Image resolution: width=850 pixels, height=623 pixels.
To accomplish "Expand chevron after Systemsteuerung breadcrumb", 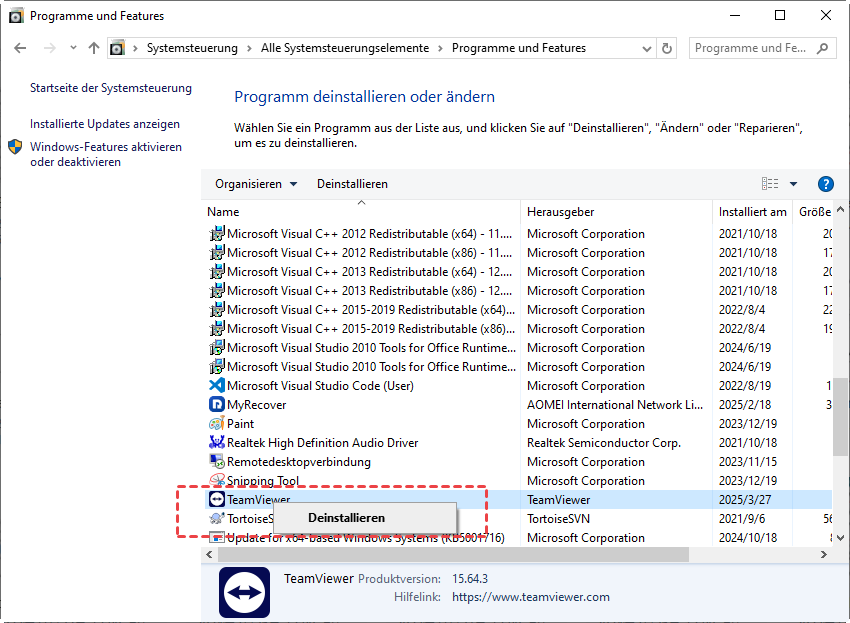I will pyautogui.click(x=249, y=48).
